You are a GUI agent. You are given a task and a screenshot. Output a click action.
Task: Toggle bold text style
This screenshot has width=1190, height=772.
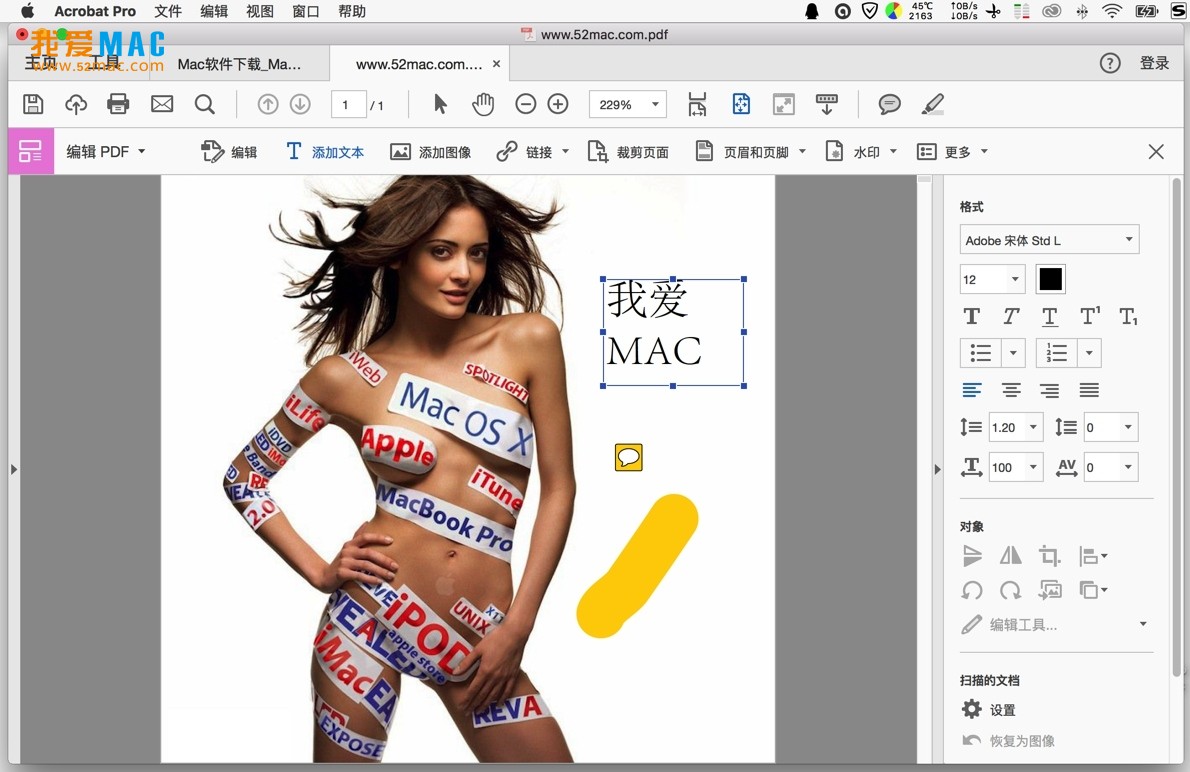click(971, 316)
